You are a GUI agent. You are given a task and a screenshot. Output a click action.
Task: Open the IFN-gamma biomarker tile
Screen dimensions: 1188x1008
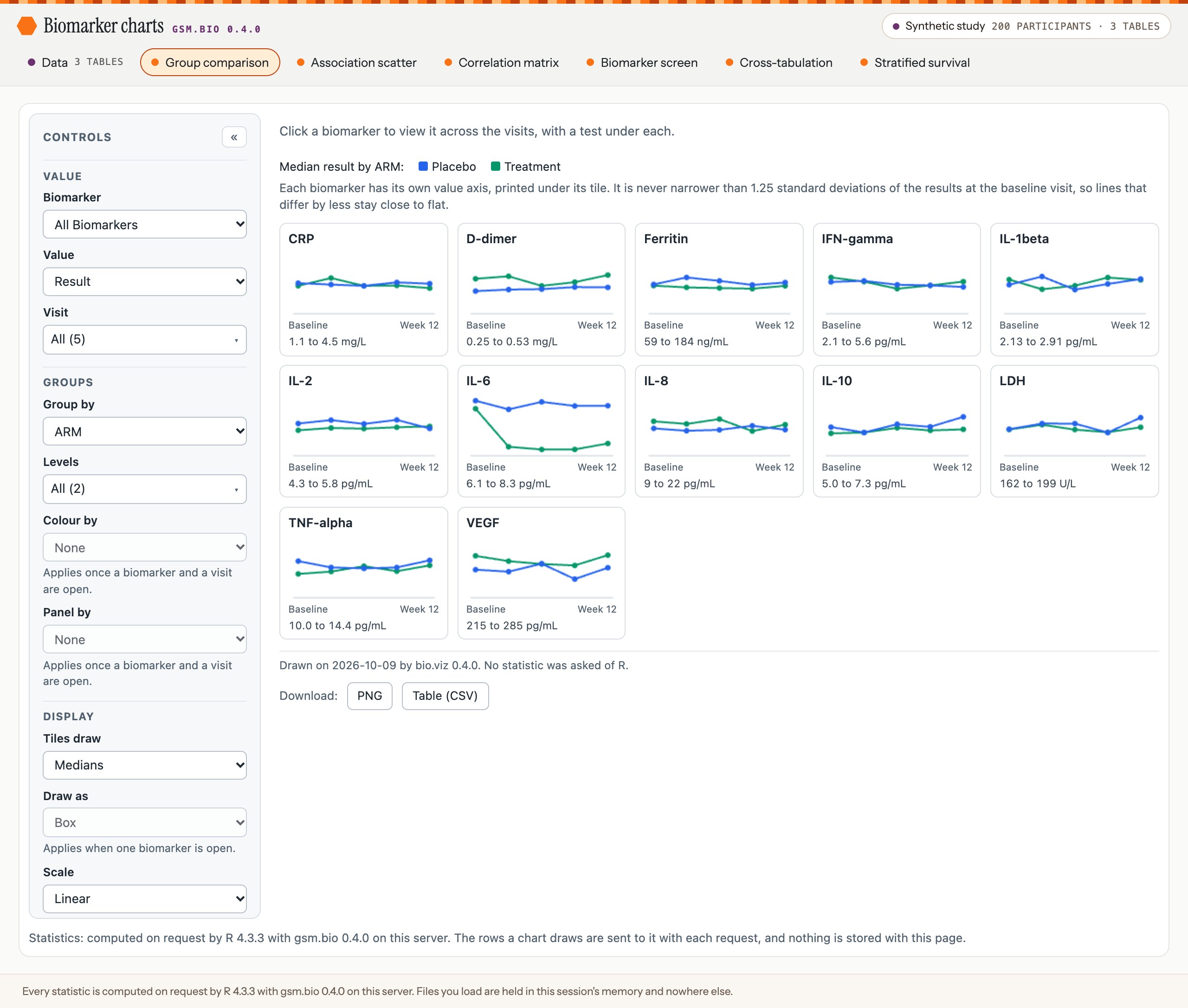click(897, 290)
